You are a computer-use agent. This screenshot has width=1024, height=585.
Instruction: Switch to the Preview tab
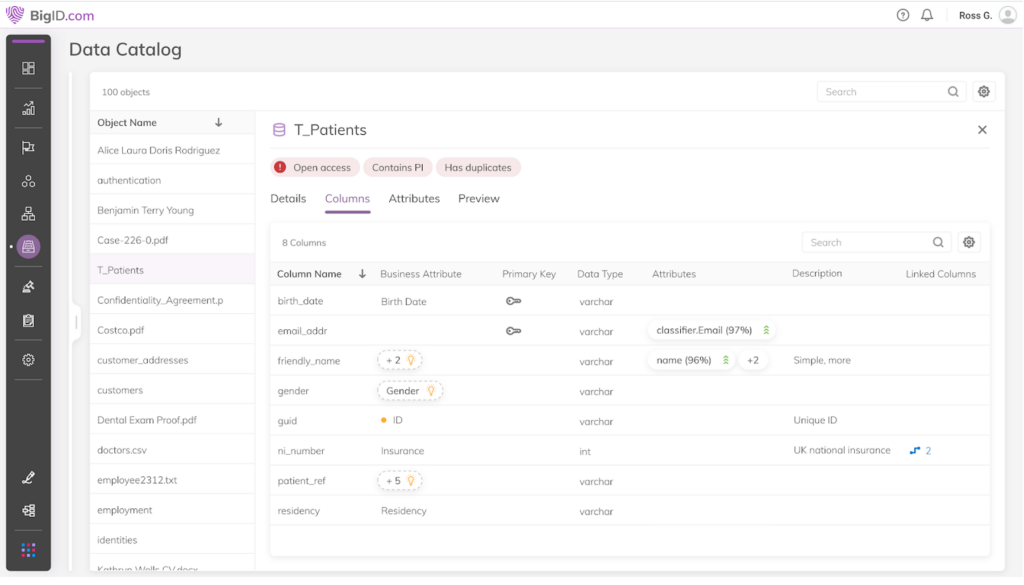478,199
